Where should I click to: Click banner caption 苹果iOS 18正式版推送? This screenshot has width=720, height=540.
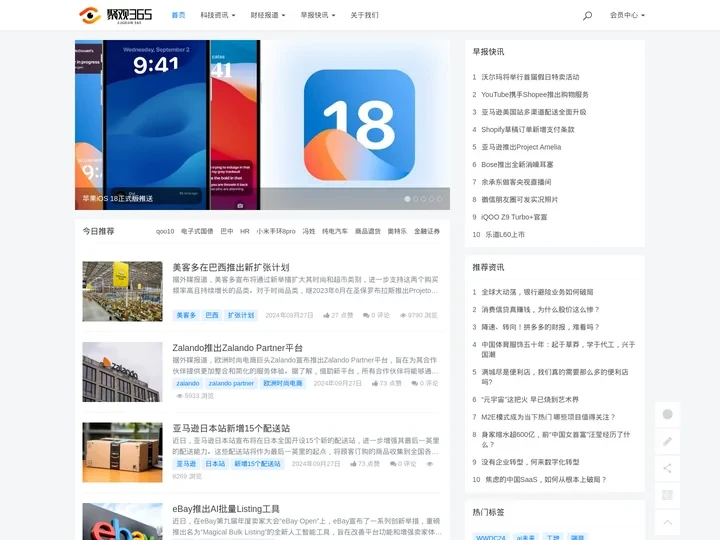click(118, 198)
